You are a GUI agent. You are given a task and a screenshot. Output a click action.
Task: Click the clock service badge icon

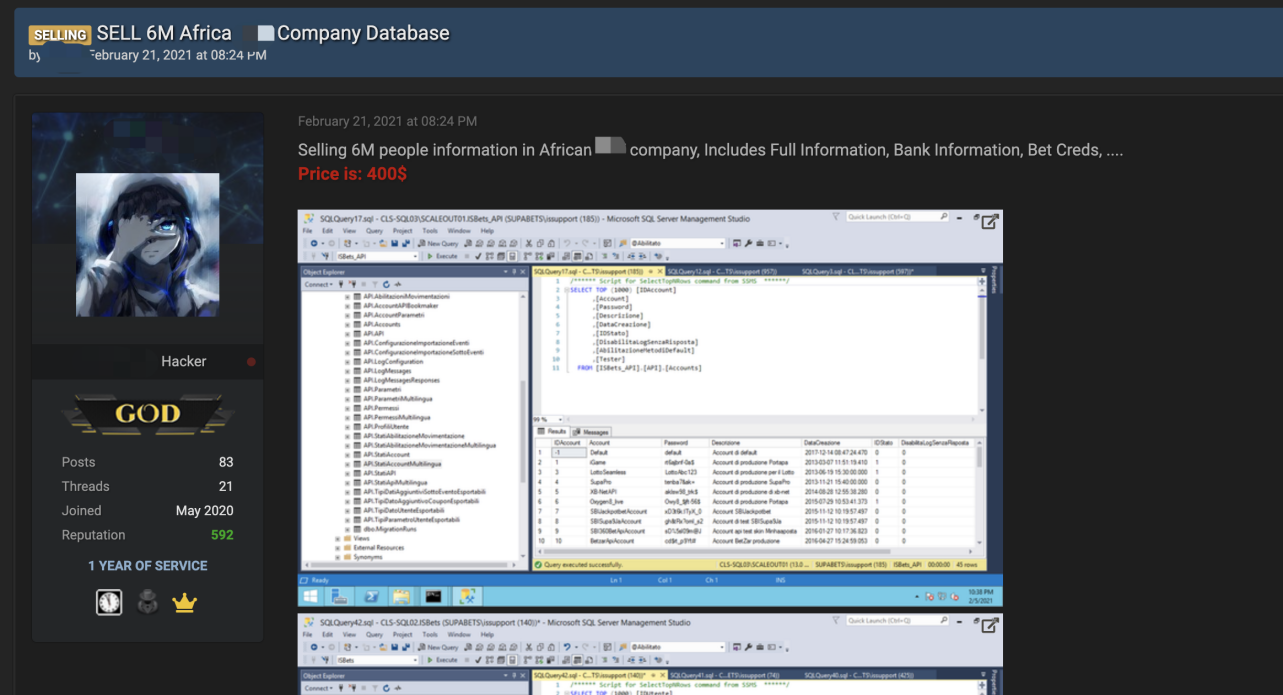point(109,602)
